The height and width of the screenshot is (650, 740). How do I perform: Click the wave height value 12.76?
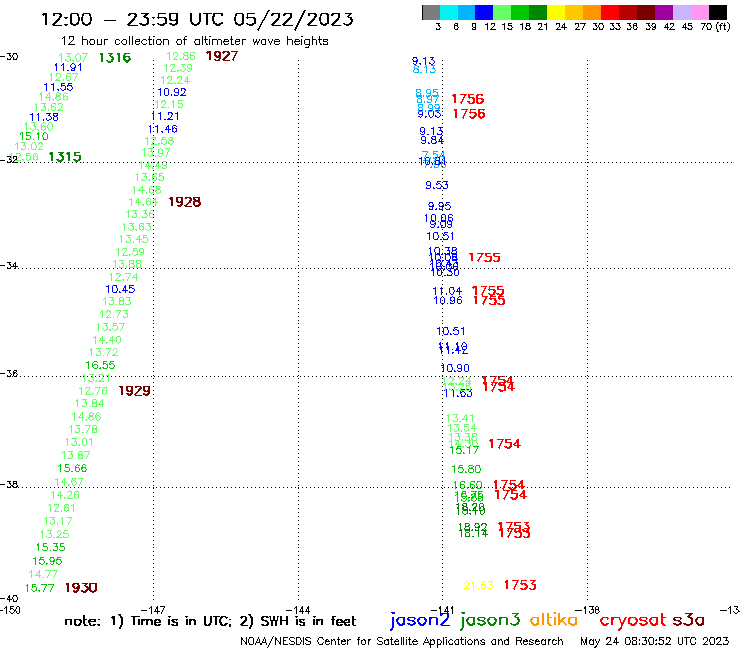(x=93, y=391)
